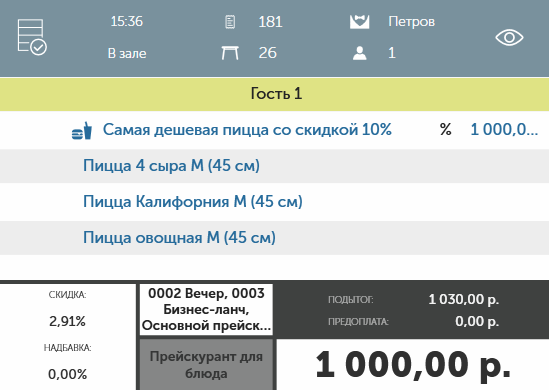Click the receipt icon beside 181
Screen dimensions: 549x390
pos(230,22)
